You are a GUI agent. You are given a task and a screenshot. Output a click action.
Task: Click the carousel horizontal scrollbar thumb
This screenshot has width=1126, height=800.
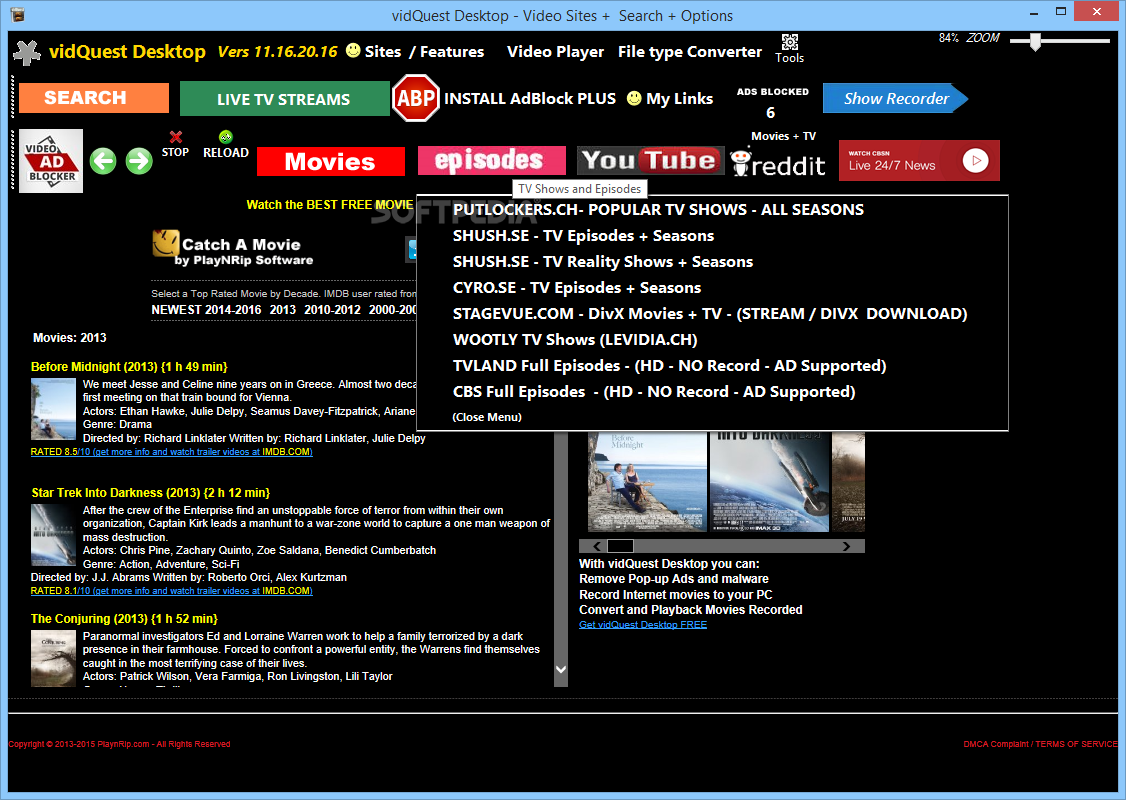(x=620, y=546)
